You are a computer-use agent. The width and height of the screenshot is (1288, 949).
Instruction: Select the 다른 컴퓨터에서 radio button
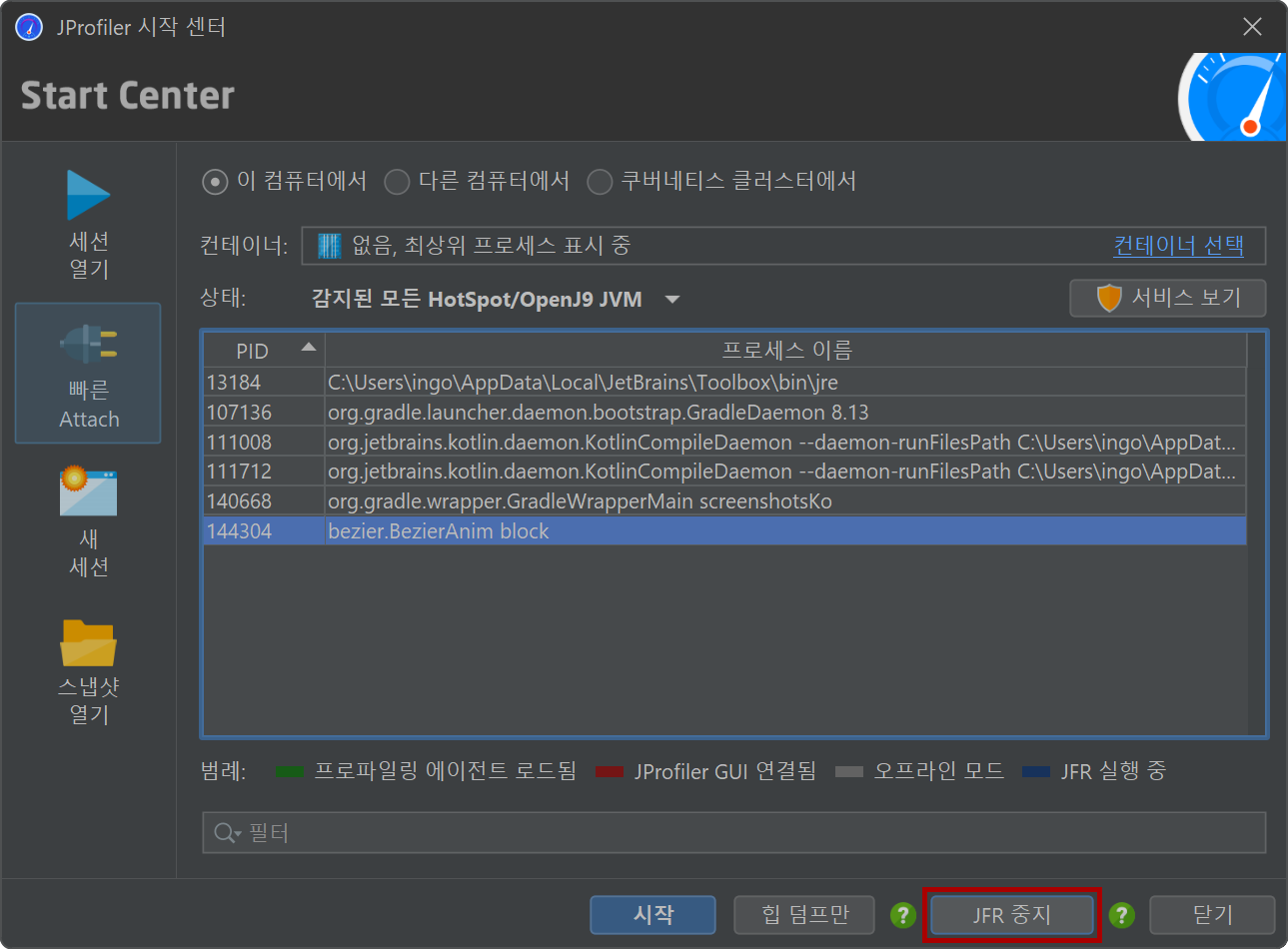point(397,182)
